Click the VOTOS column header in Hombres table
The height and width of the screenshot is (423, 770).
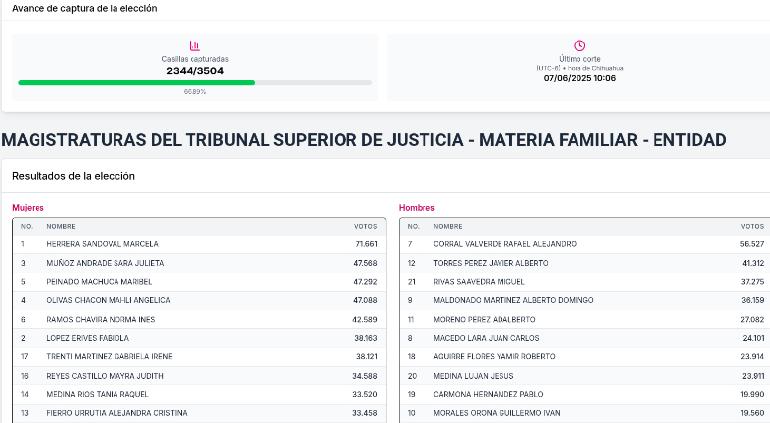coord(752,226)
